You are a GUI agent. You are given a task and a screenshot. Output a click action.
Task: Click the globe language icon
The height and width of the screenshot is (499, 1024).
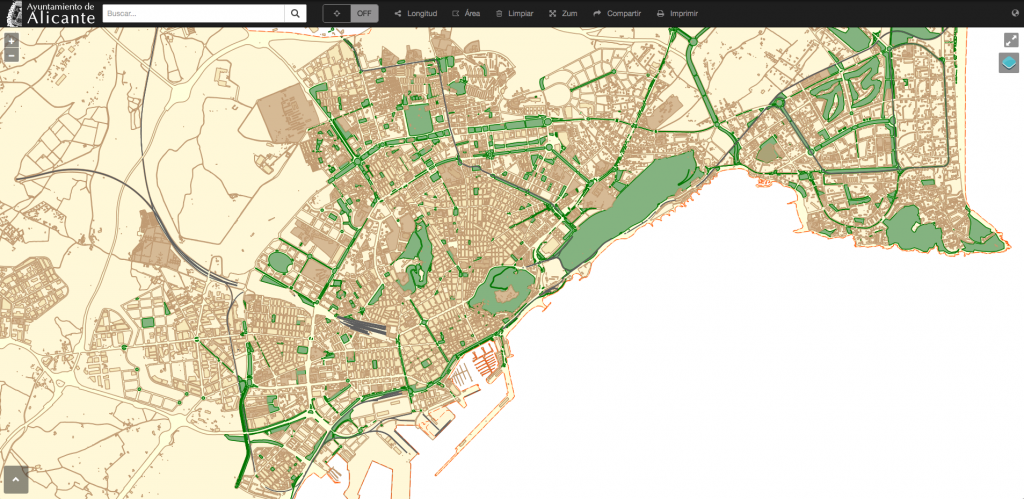coord(1015,14)
